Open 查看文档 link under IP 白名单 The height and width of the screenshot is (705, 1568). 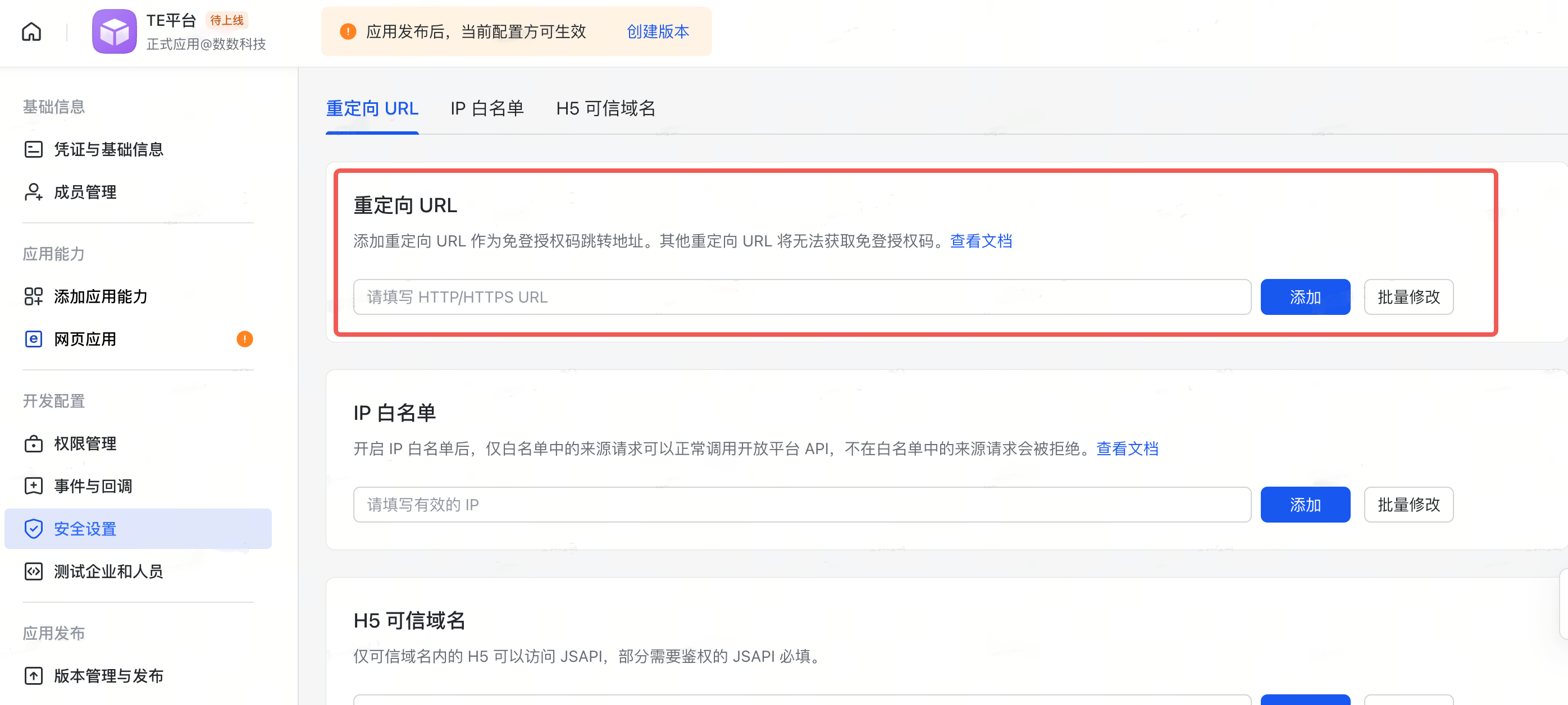1127,449
